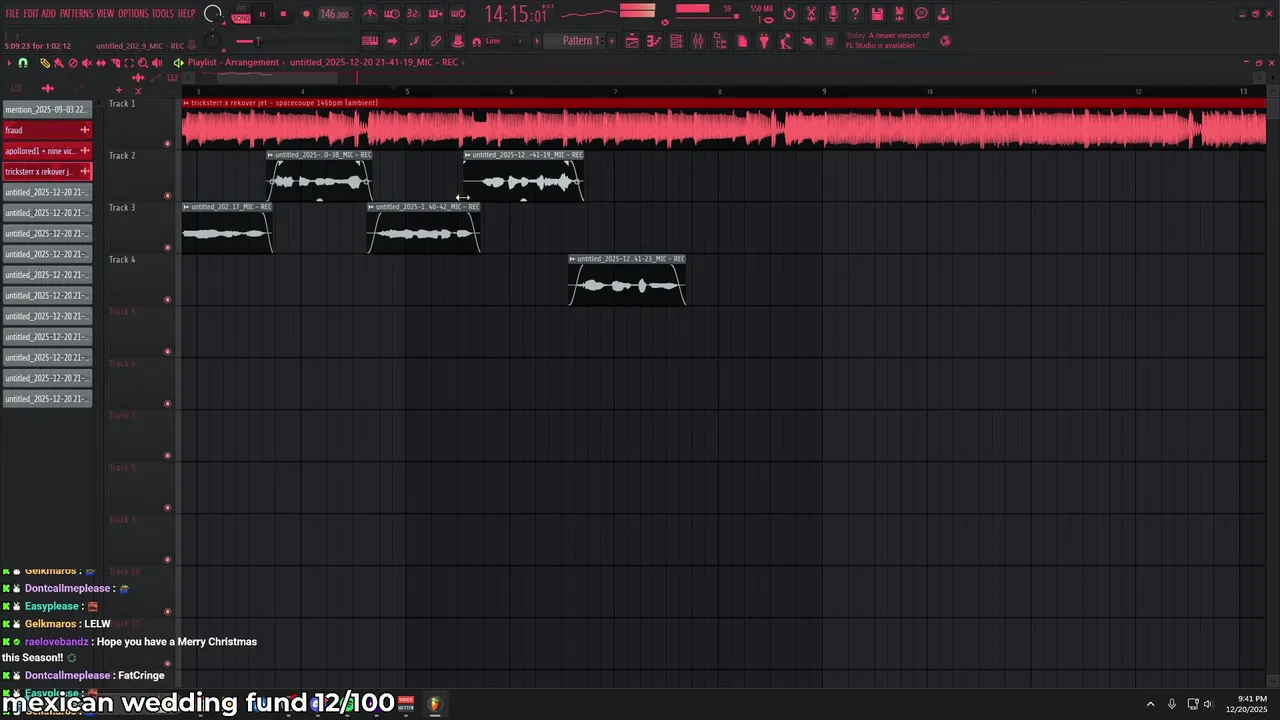Toggle the playlist snap magnet

(23, 63)
